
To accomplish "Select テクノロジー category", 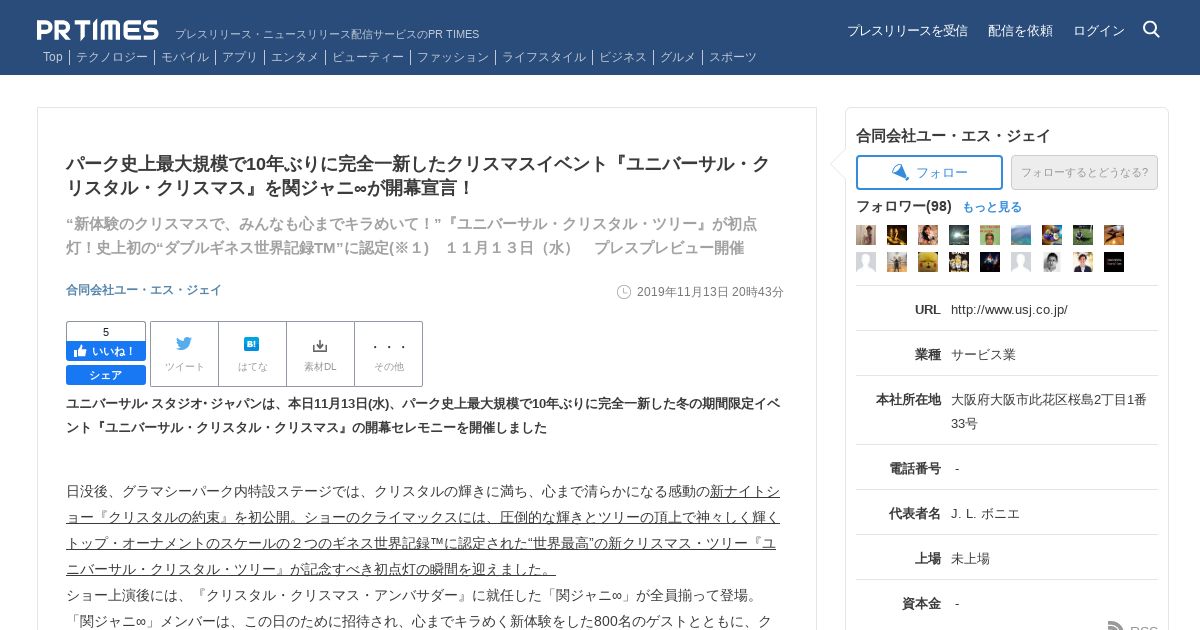I will click(x=112, y=57).
